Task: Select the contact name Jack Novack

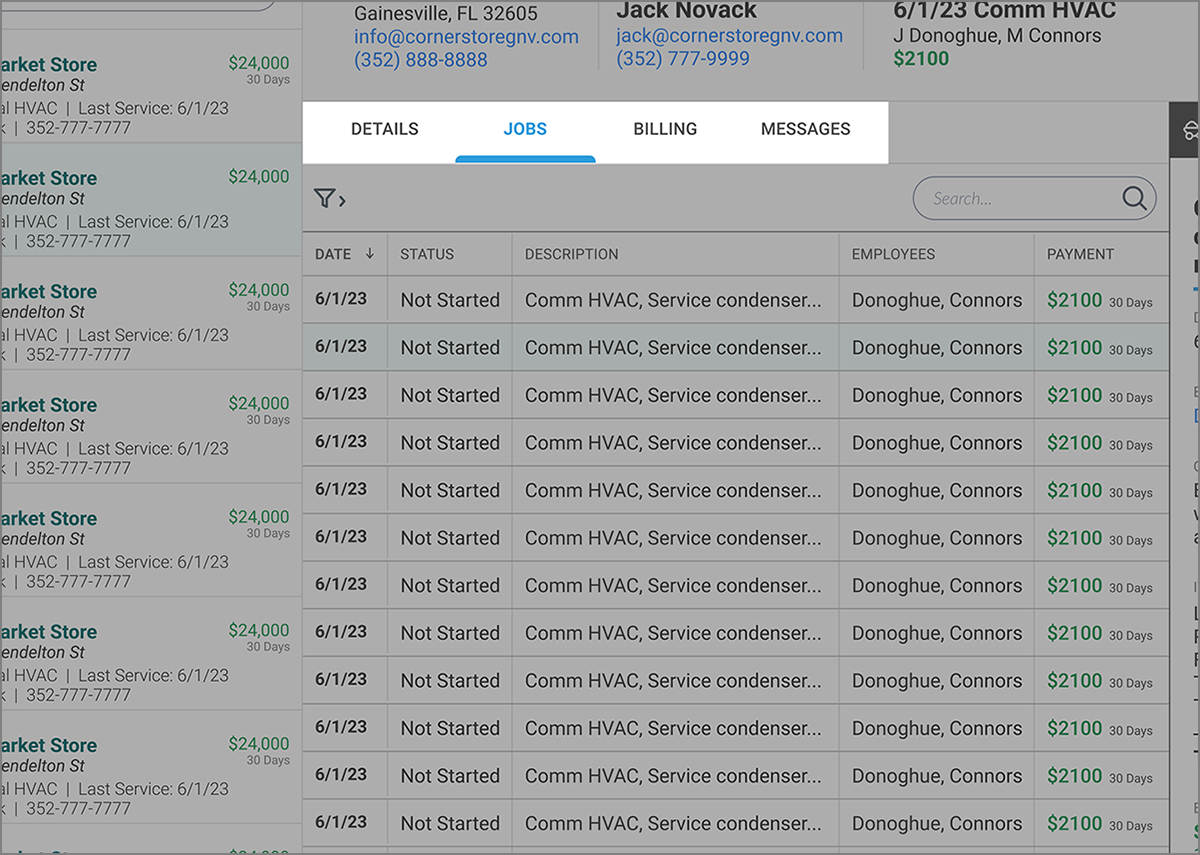Action: [687, 11]
